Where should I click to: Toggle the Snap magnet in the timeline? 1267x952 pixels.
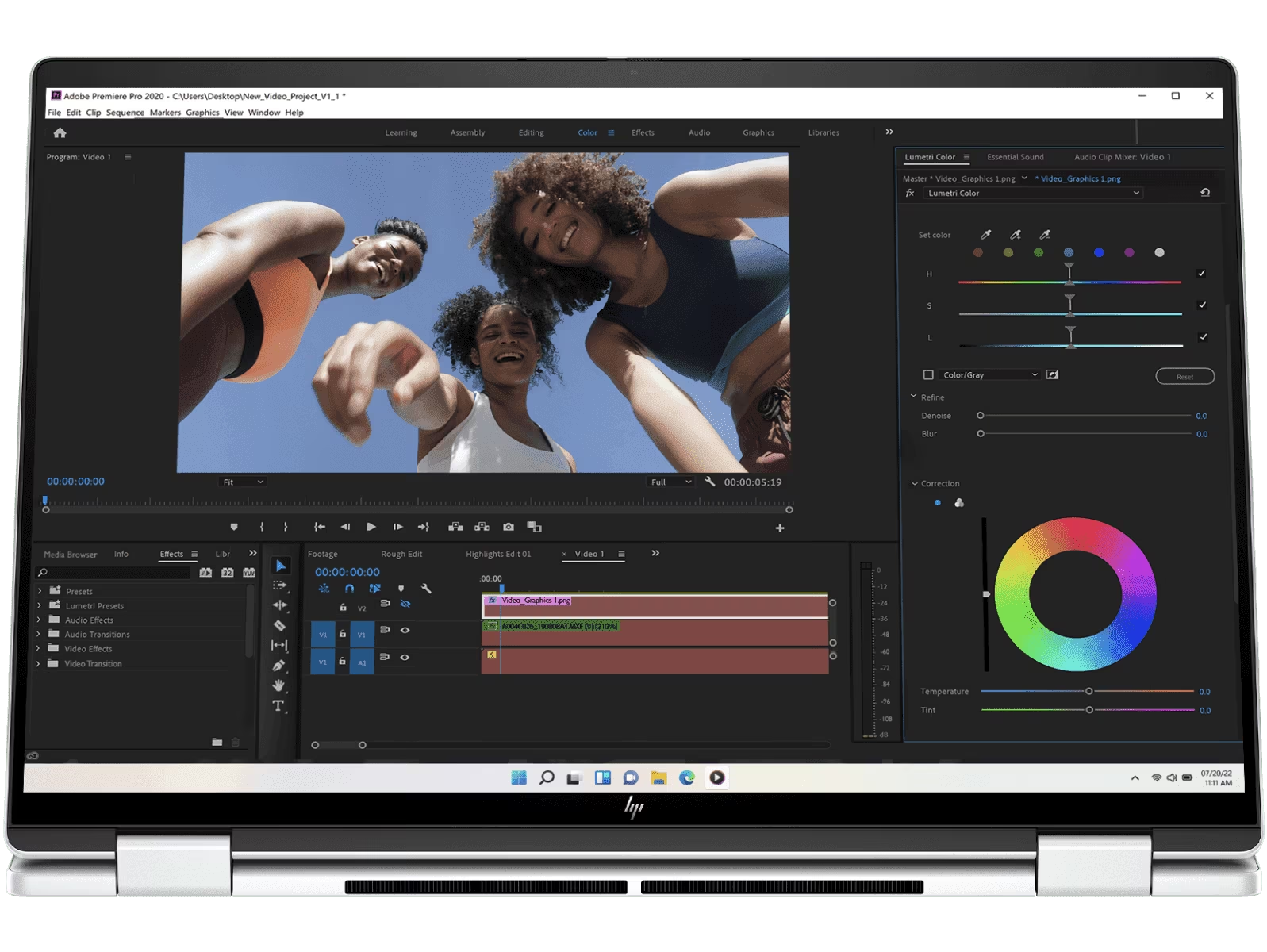click(x=349, y=589)
